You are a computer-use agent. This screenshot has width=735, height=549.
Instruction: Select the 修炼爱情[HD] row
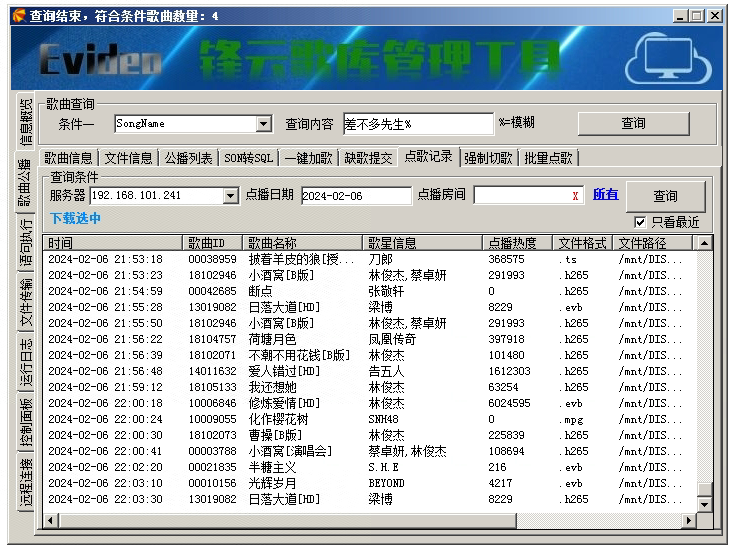click(x=369, y=403)
